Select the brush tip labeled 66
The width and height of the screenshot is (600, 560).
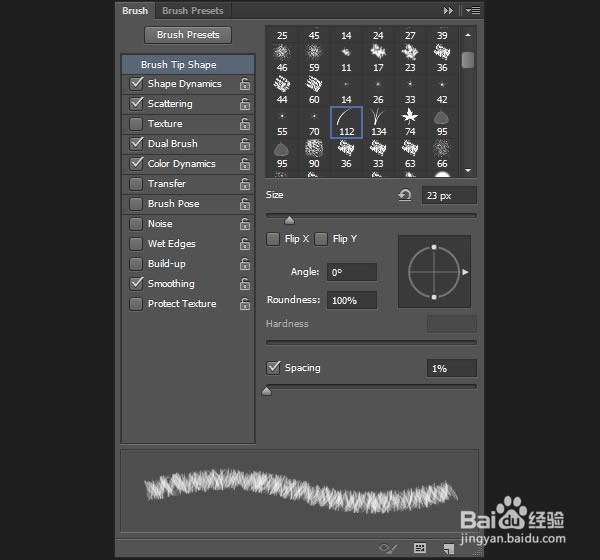point(442,154)
